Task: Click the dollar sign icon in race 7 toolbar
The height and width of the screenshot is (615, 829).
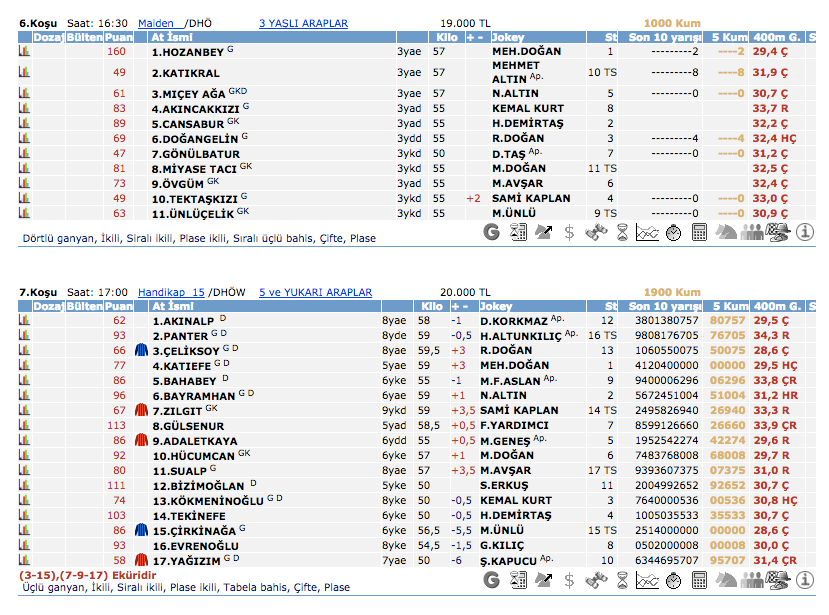Action: [569, 581]
